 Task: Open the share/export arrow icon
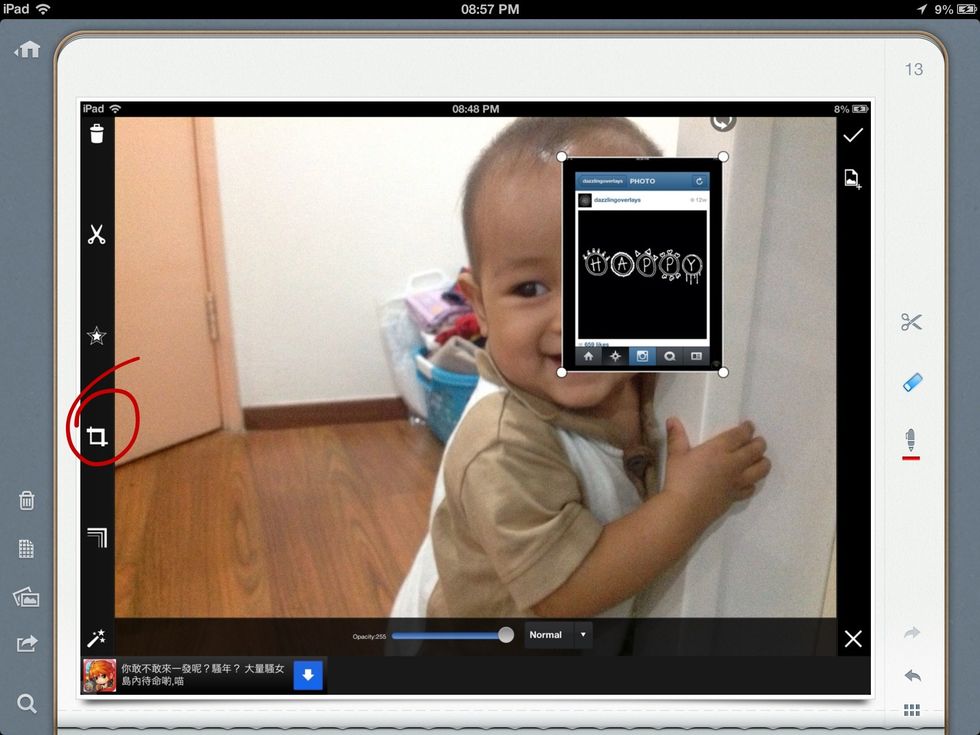(x=27, y=644)
